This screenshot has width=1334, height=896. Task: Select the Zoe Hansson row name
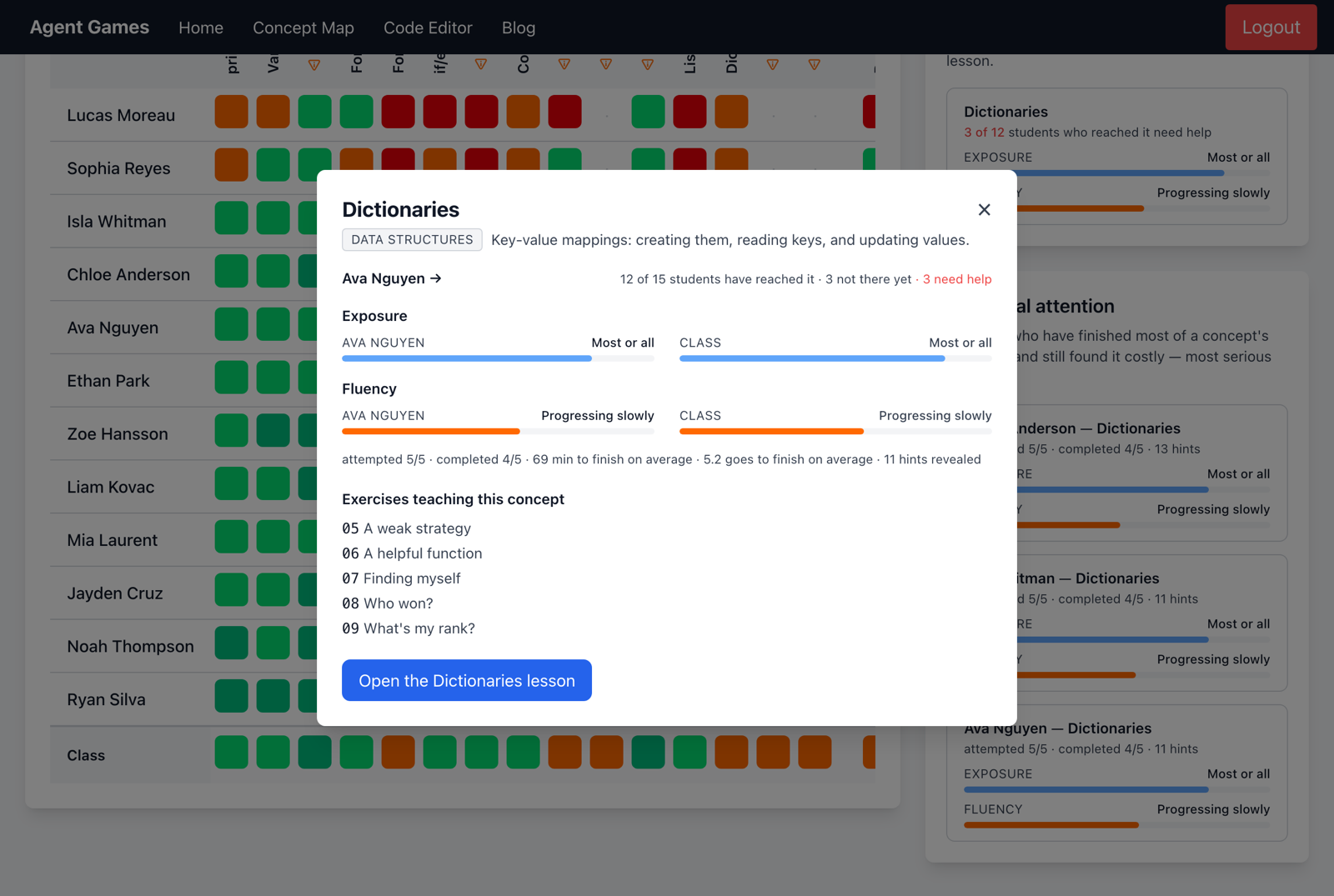tap(118, 433)
